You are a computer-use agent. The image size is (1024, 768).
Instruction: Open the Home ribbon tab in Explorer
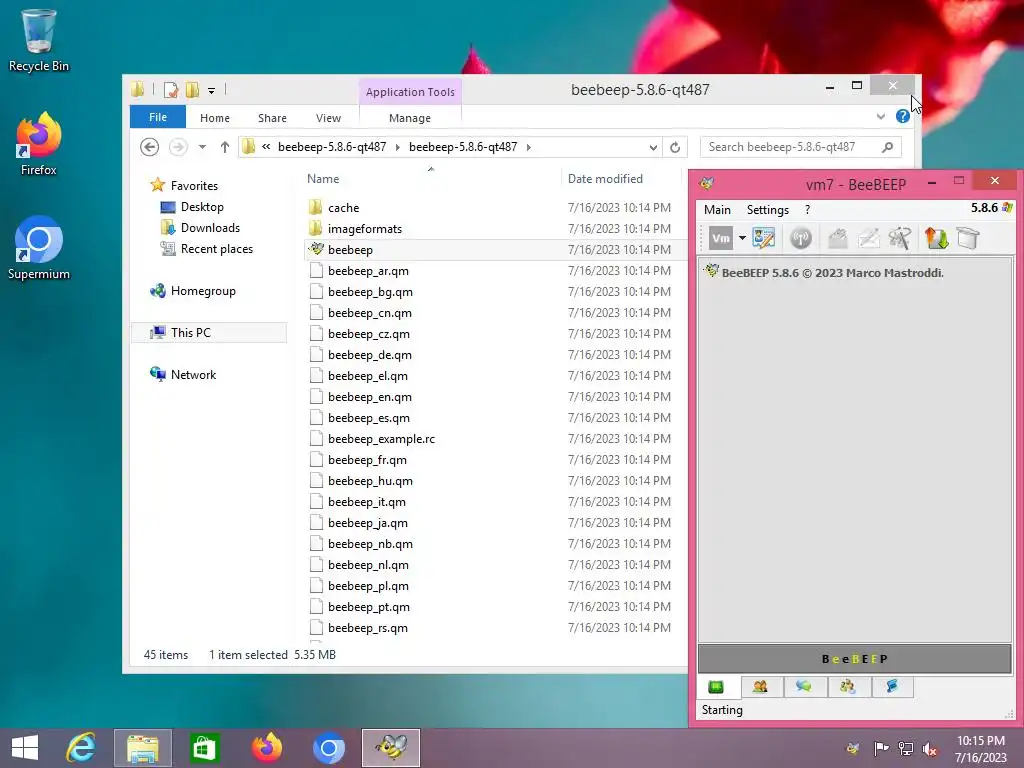tap(215, 118)
